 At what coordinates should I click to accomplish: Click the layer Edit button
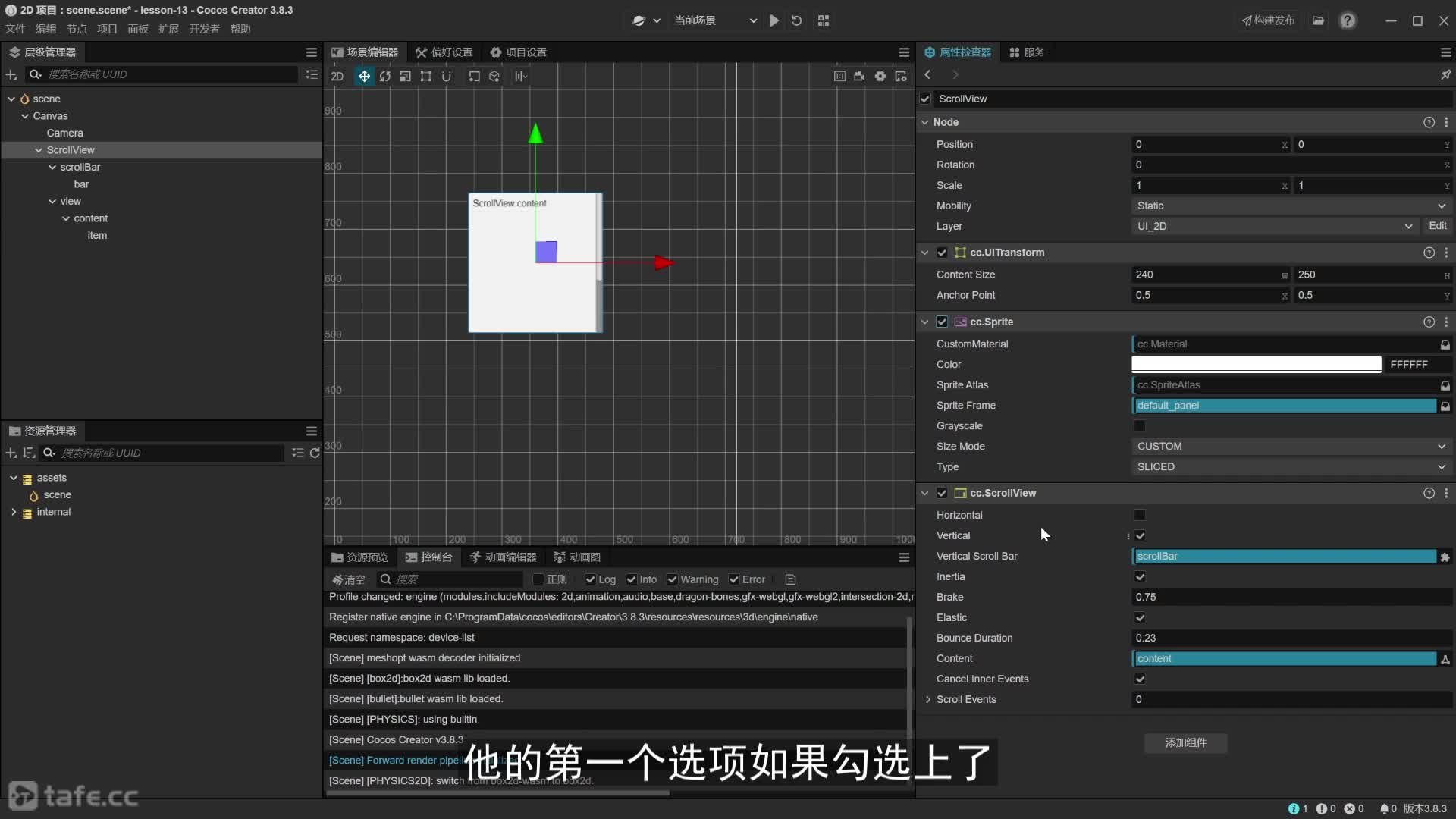pos(1437,226)
